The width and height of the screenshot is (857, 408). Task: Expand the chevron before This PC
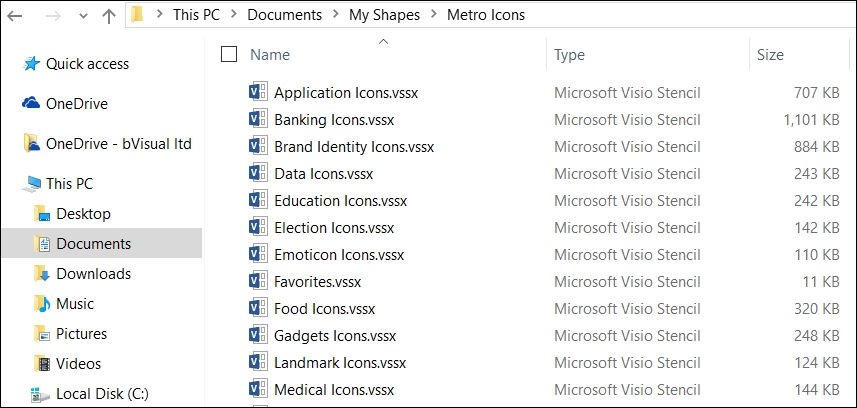coord(160,15)
